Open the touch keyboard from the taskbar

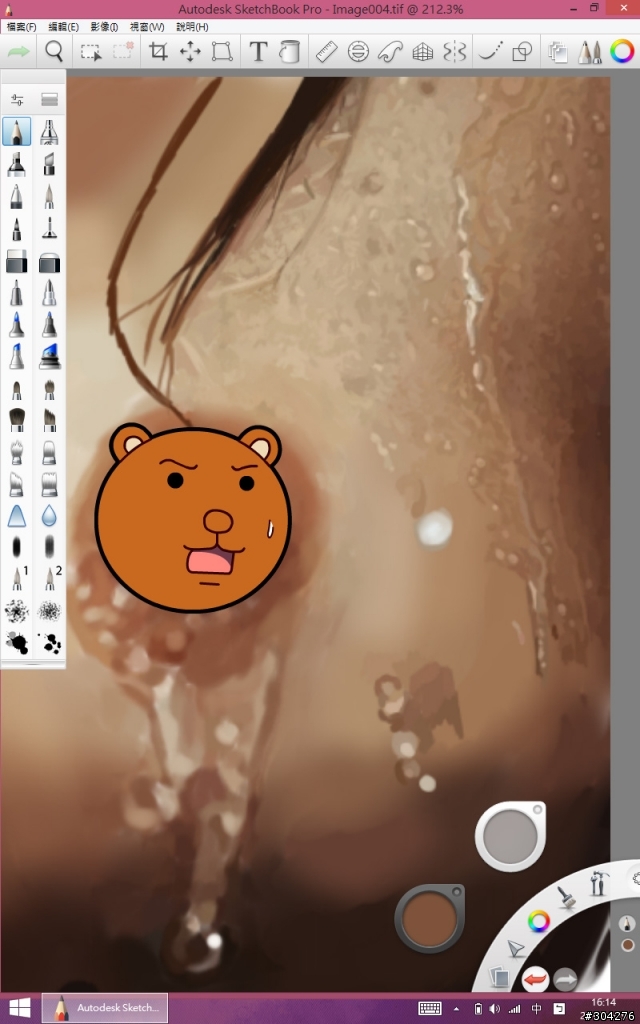(429, 1009)
